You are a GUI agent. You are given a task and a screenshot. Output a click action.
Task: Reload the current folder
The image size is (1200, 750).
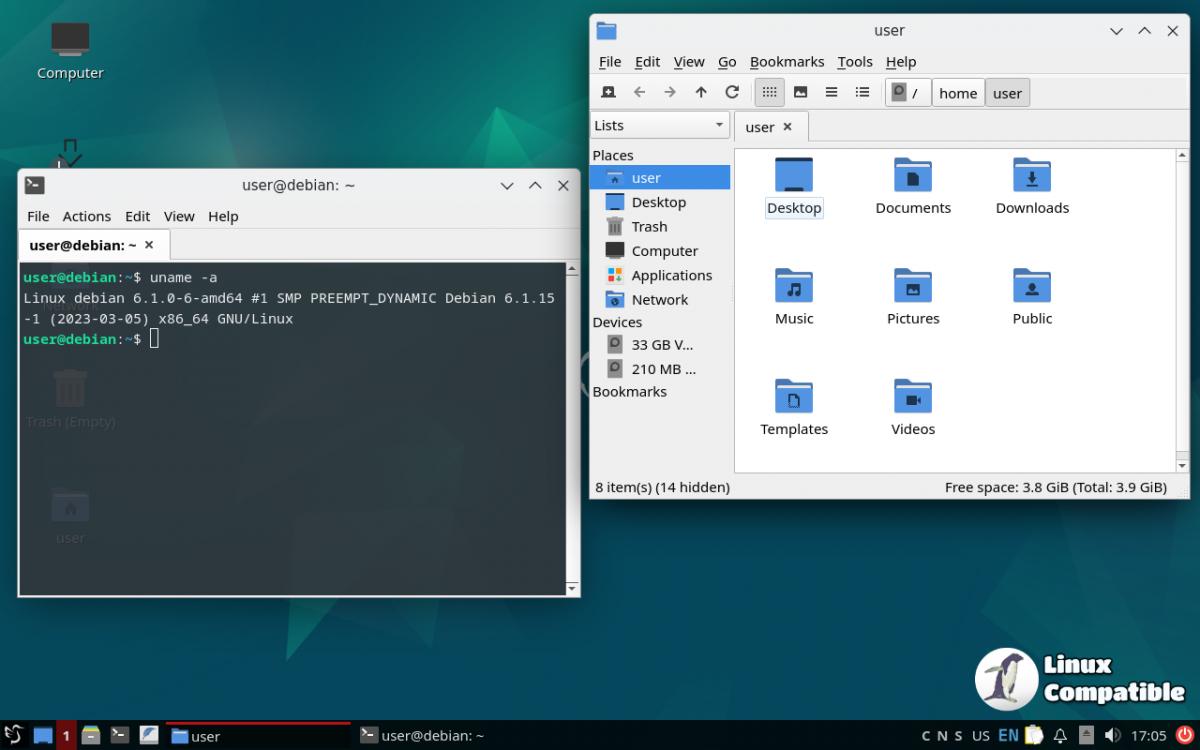coord(732,92)
